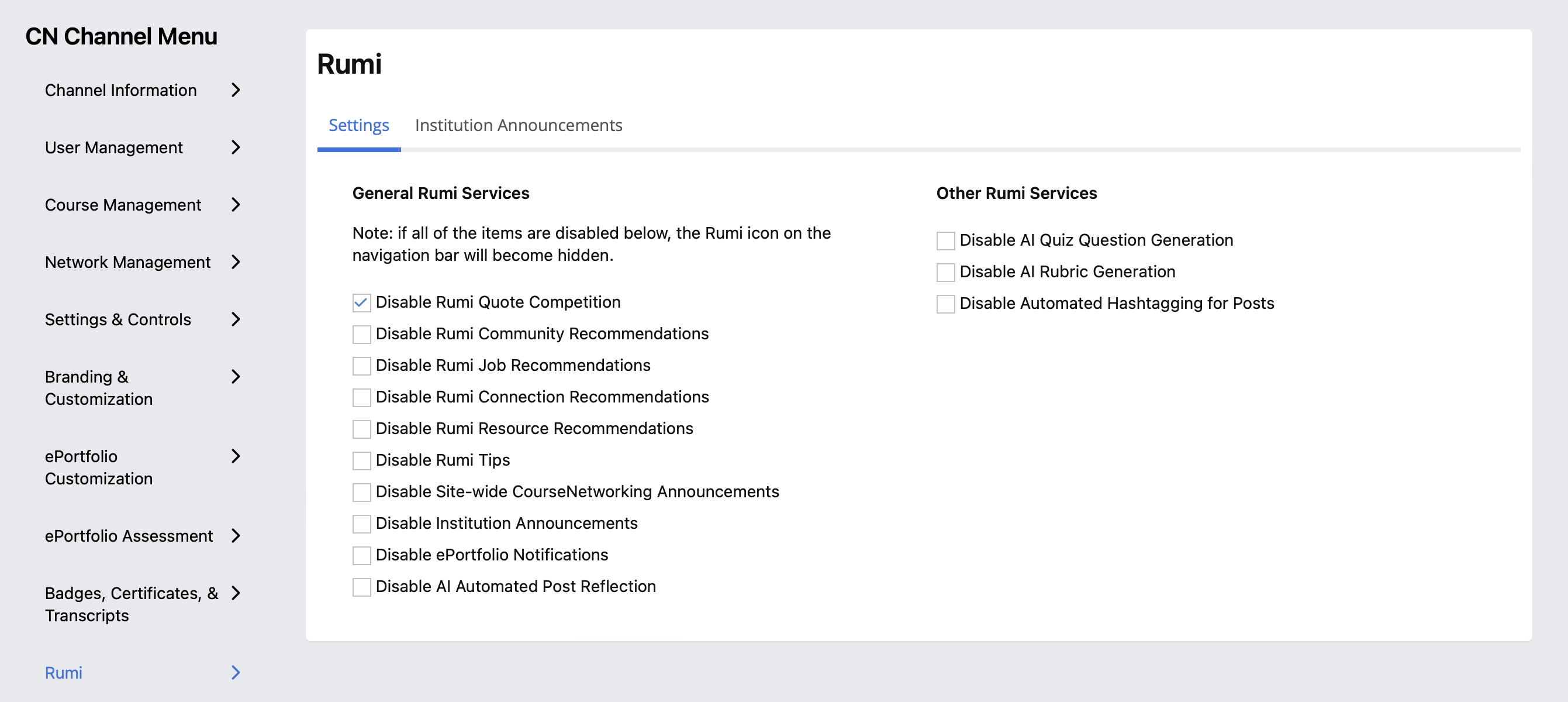Open Settings & Controls menu item

pos(118,319)
